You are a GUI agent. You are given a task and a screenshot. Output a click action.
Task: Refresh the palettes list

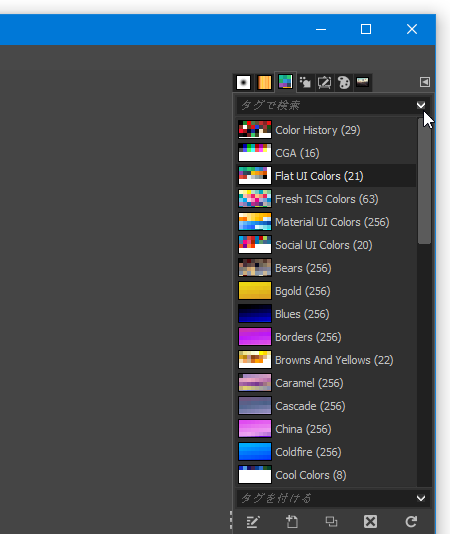coord(411,521)
